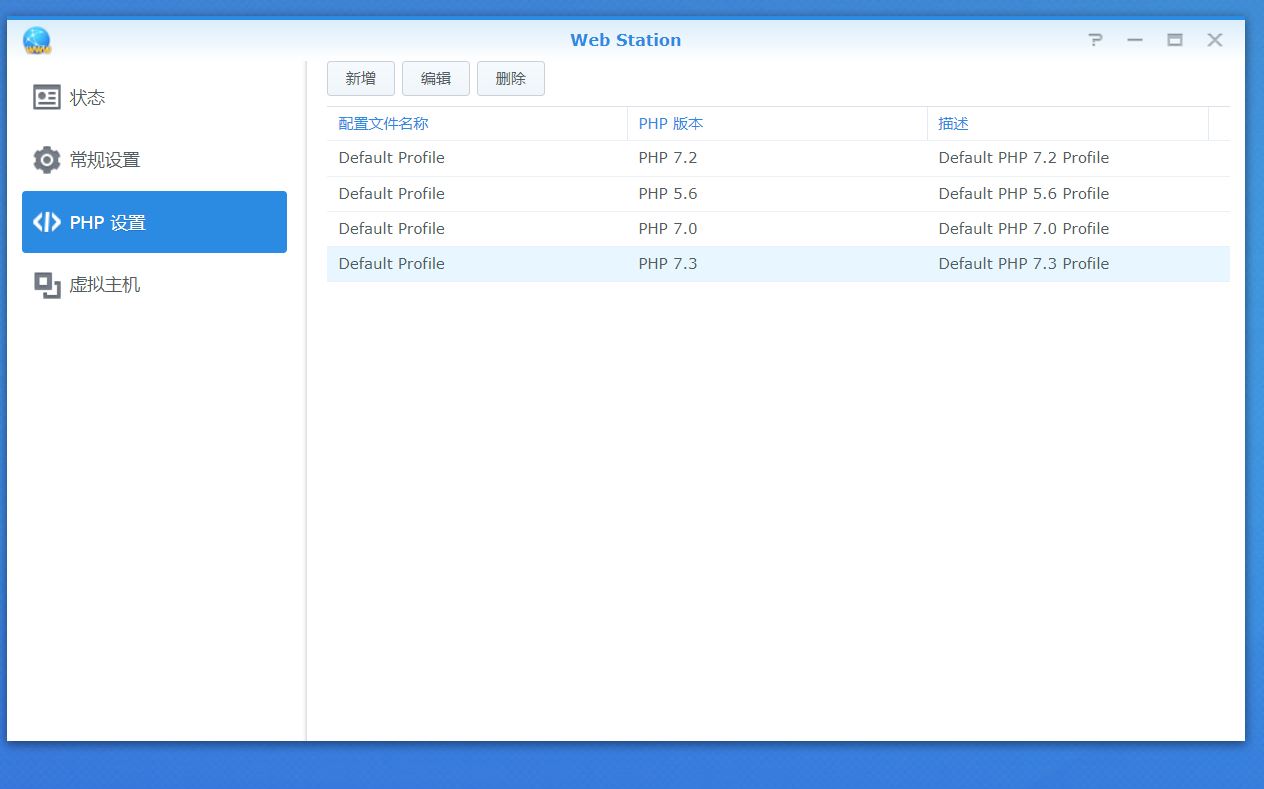1264x789 pixels.
Task: Sort by PHP 版本 column header
Action: click(x=671, y=124)
